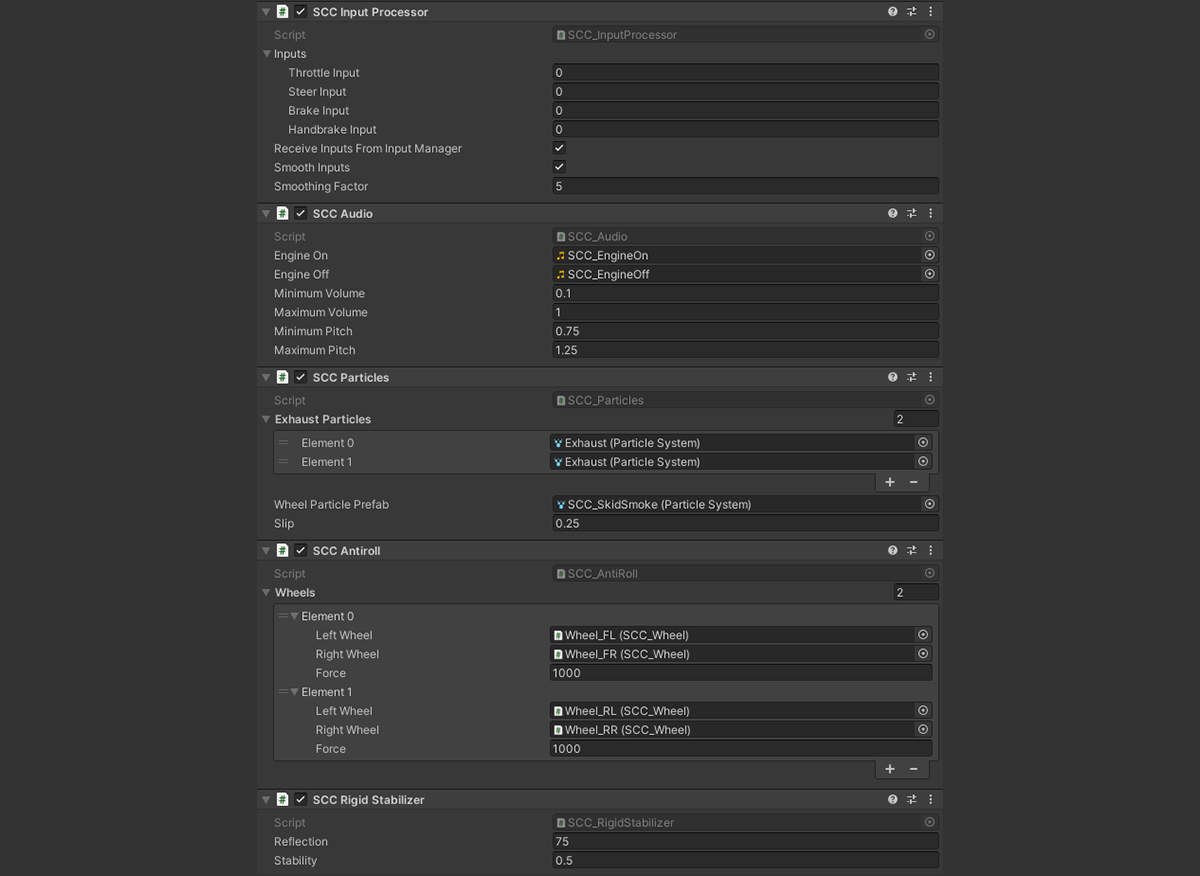Open presets for SCC Audio component
This screenshot has height=876, width=1200.
911,213
